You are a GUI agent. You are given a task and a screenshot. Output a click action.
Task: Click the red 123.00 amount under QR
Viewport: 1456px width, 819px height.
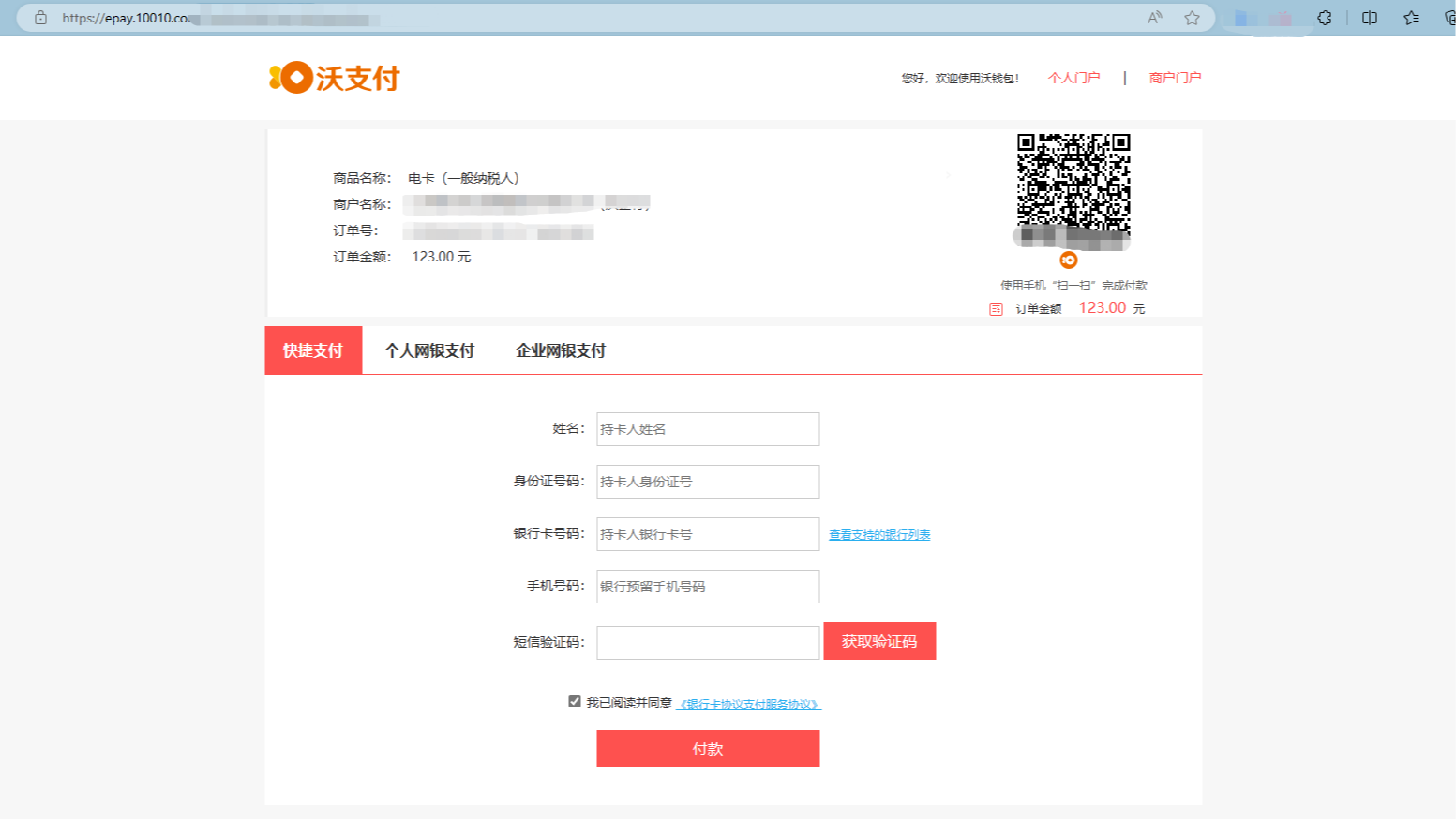click(x=1103, y=307)
